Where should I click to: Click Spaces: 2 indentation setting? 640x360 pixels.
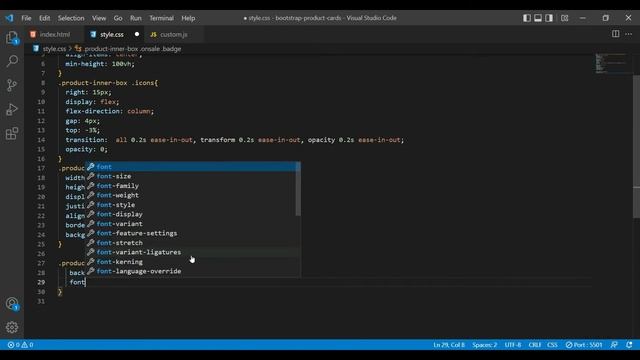(484, 345)
